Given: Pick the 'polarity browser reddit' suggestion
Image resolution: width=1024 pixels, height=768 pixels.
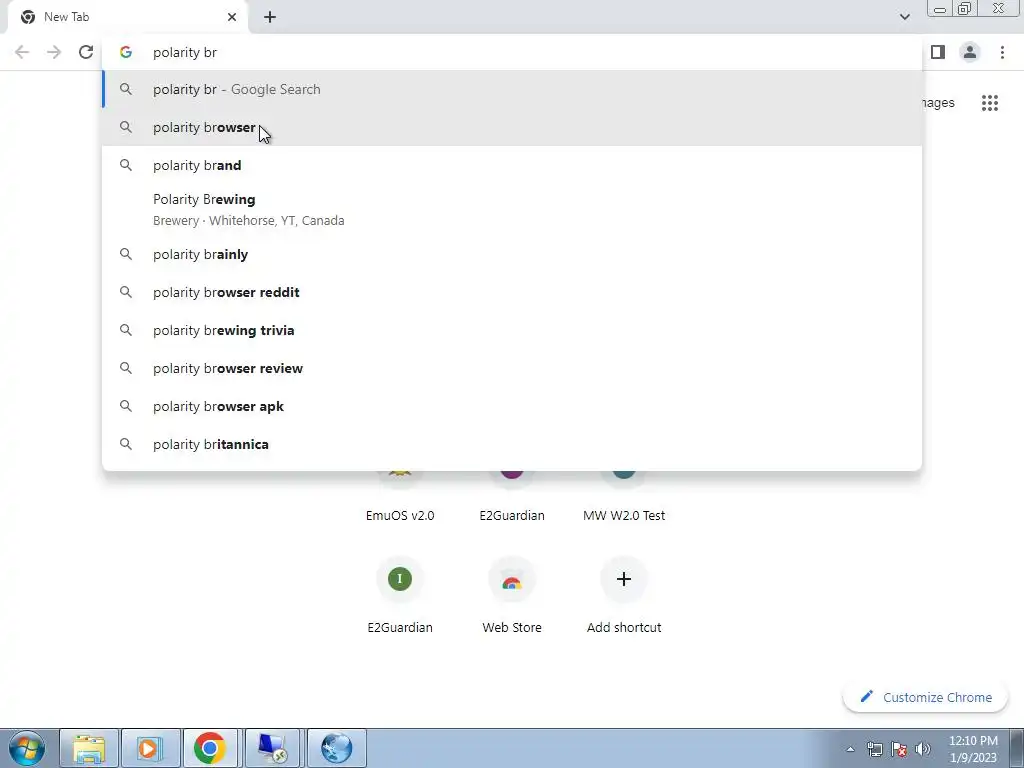Looking at the screenshot, I should point(512,292).
